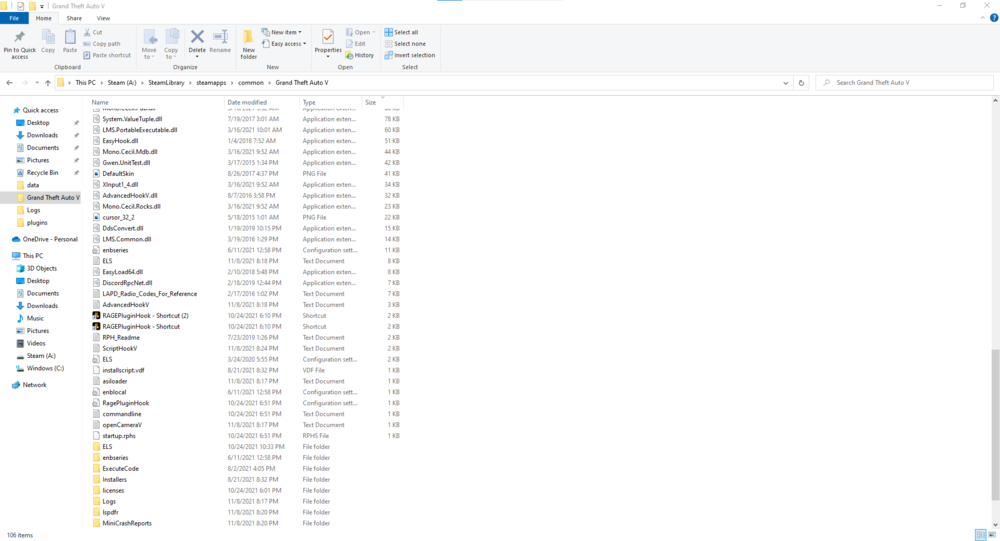Click Paste shortcut in the ribbon
The width and height of the screenshot is (1000, 541).
pyautogui.click(x=107, y=55)
